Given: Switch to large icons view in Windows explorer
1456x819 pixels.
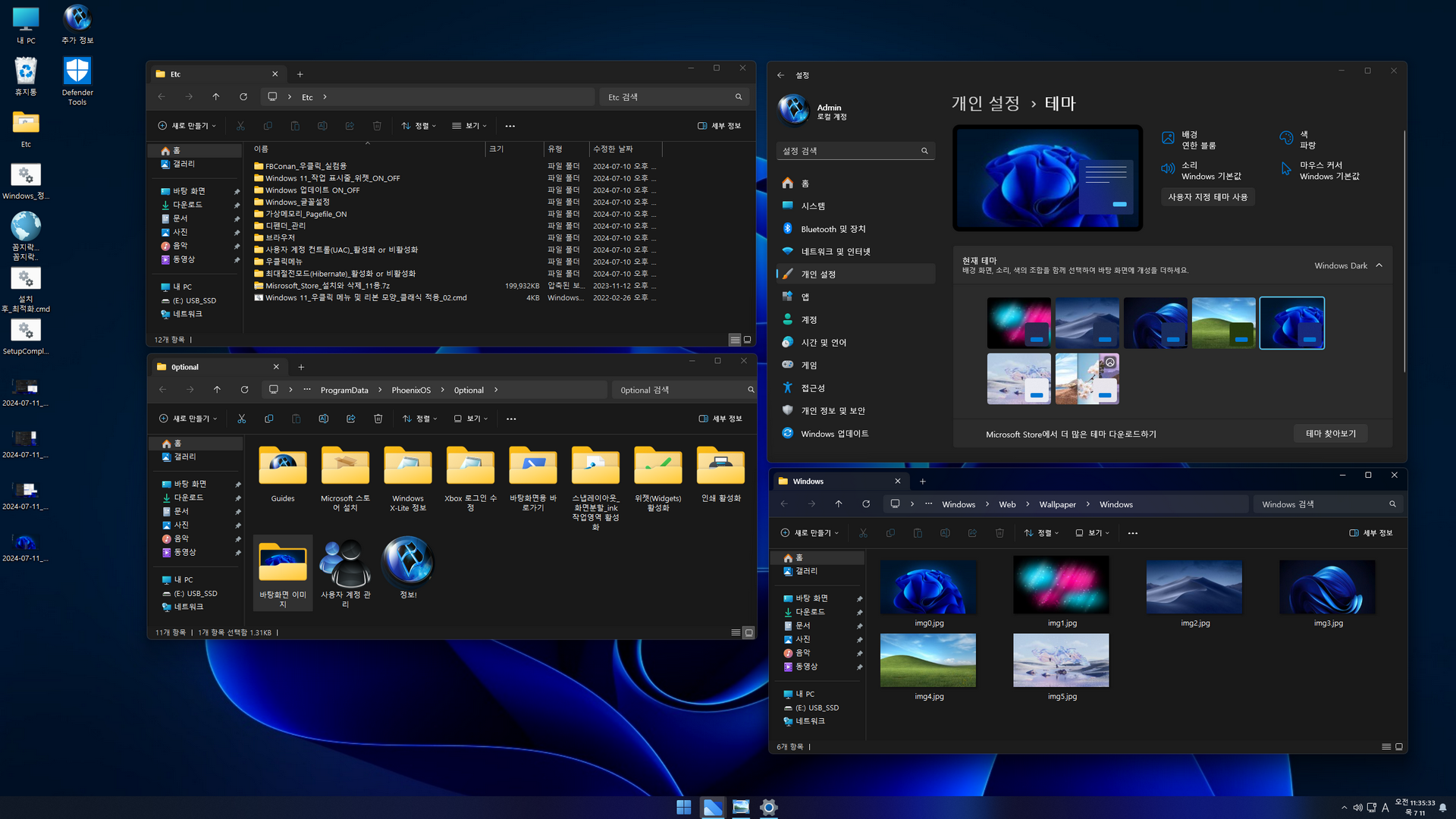Looking at the screenshot, I should (x=1399, y=747).
